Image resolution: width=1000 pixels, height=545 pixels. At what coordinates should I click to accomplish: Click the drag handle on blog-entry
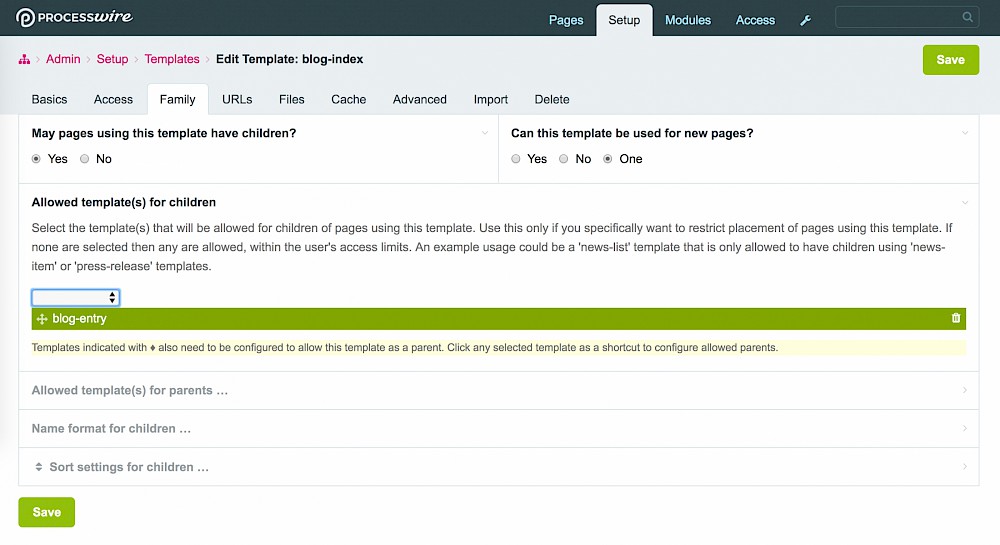coord(42,319)
